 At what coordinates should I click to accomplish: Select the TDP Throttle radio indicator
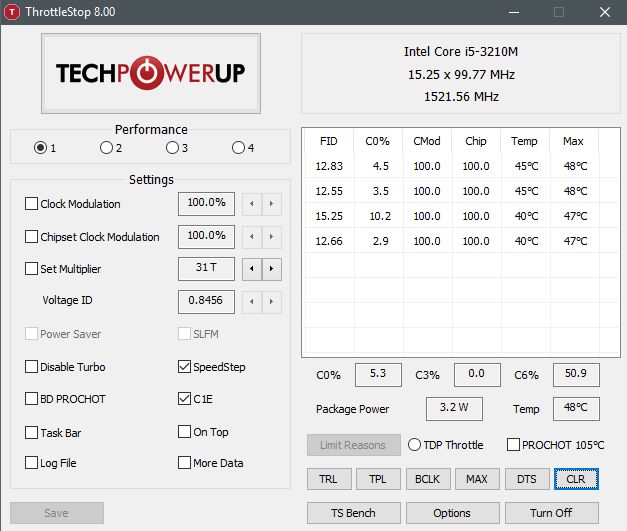[414, 445]
